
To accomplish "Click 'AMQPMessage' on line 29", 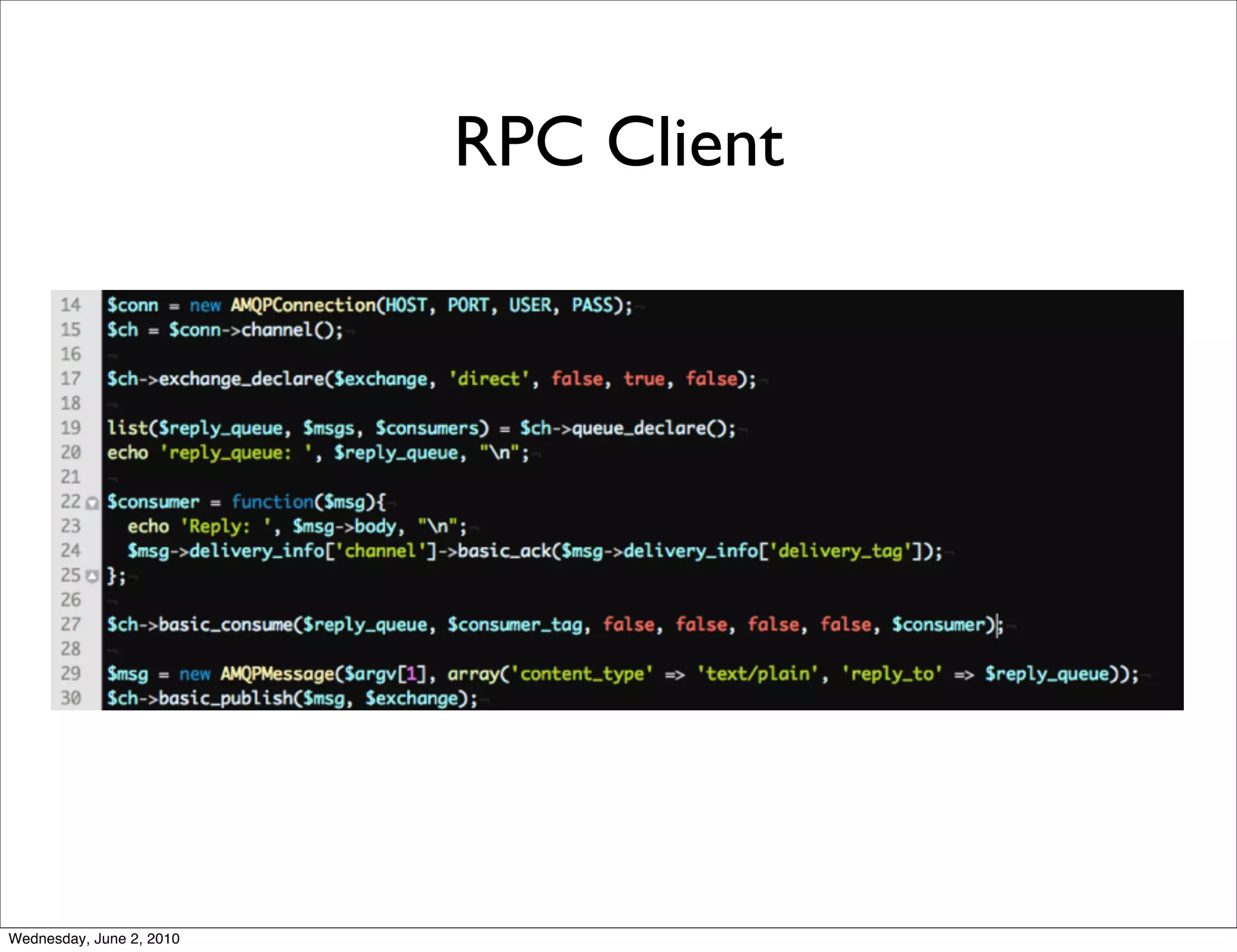I will point(277,674).
